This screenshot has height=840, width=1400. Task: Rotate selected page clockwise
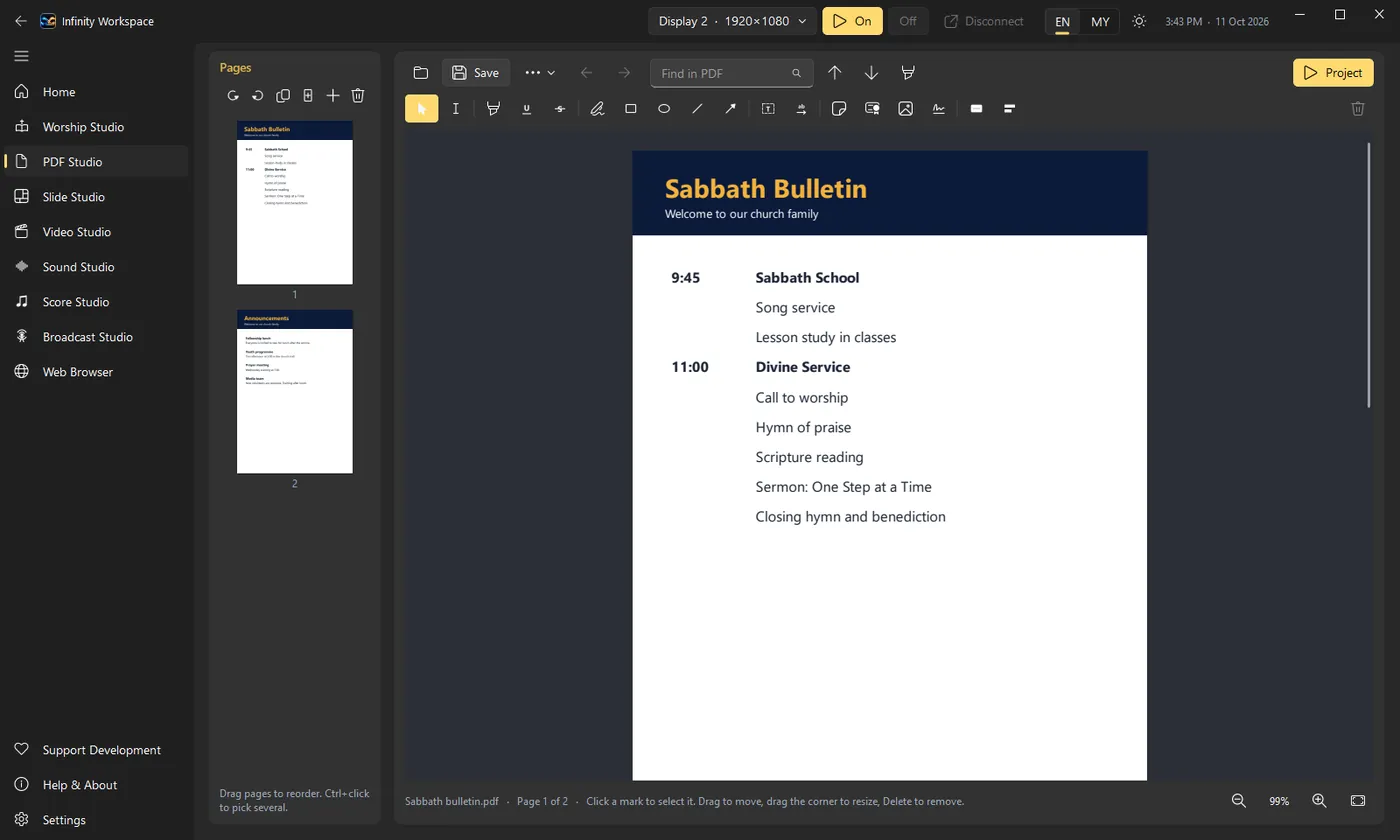point(233,96)
